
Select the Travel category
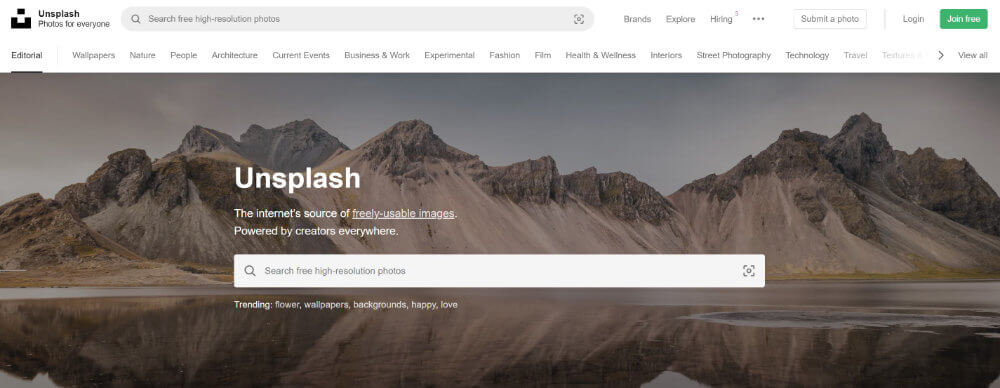(x=855, y=56)
